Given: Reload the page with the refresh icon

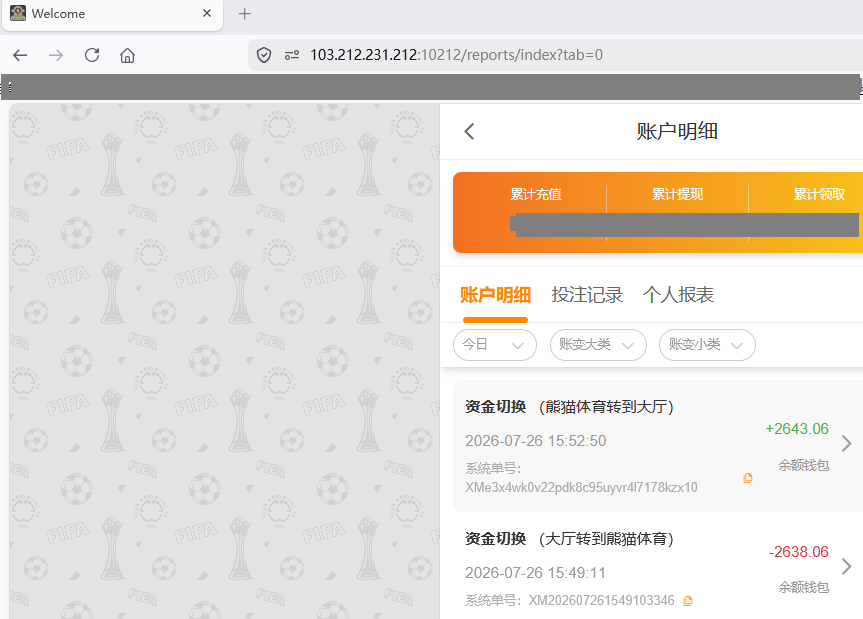Looking at the screenshot, I should tap(92, 55).
